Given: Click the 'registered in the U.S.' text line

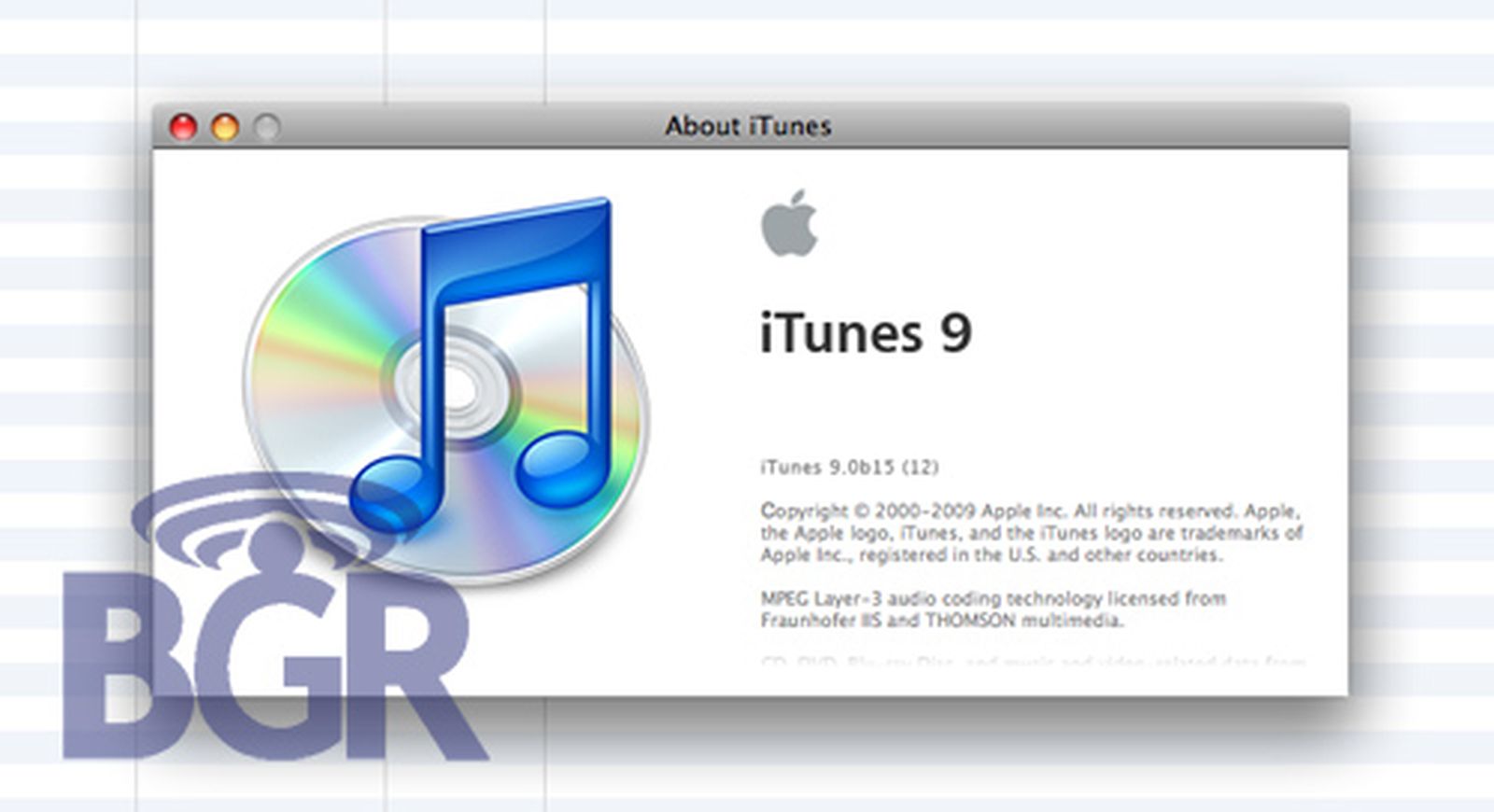Looking at the screenshot, I should point(991,555).
